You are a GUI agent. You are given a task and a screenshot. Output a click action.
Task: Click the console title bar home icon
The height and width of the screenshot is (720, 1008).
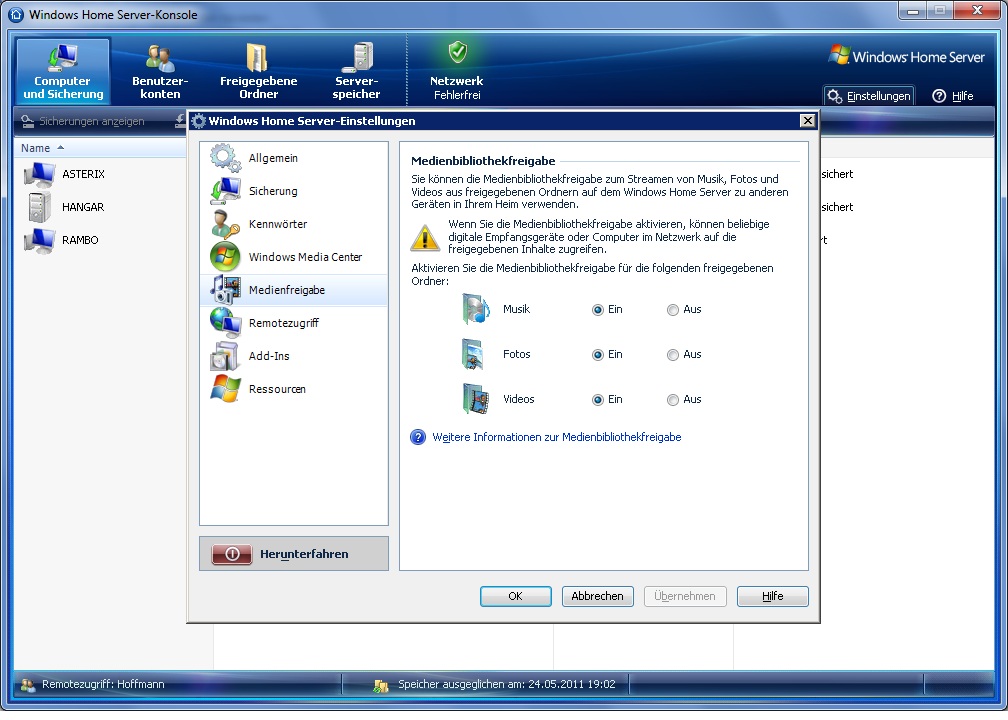16,14
